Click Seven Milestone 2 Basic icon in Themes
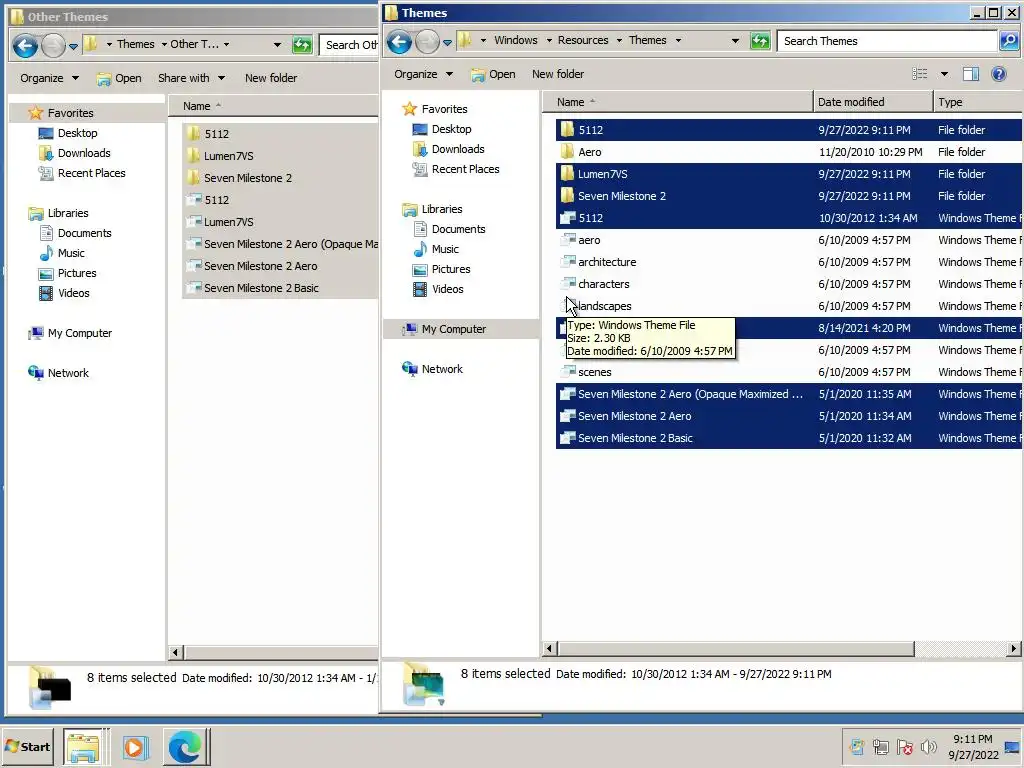 point(568,438)
